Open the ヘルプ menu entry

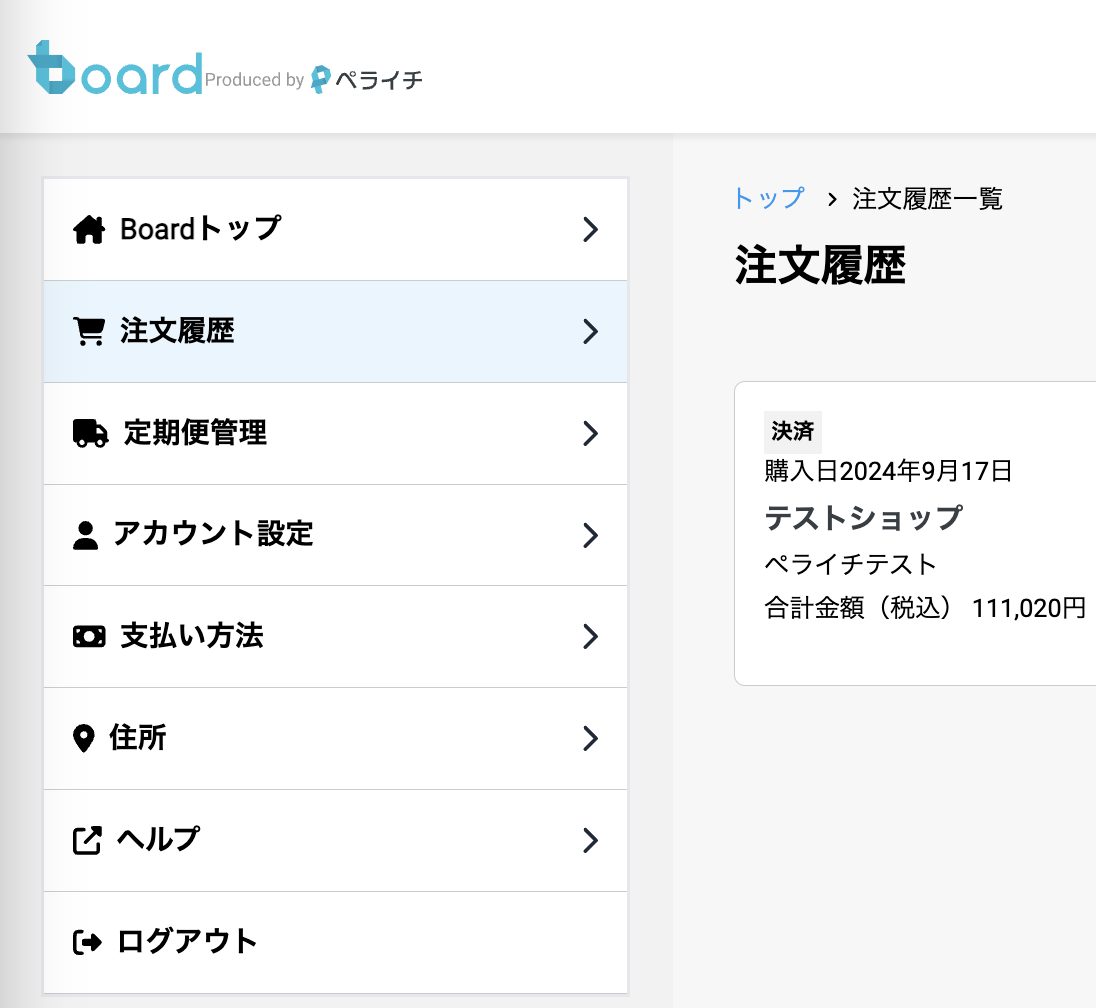coord(158,839)
